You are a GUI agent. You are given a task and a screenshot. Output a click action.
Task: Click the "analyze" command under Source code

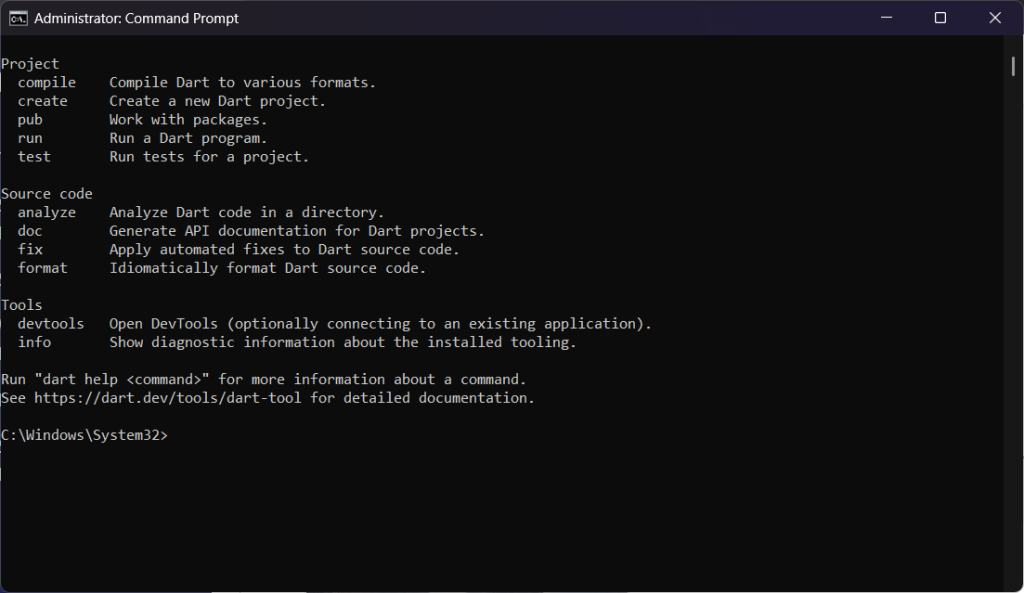tap(46, 212)
